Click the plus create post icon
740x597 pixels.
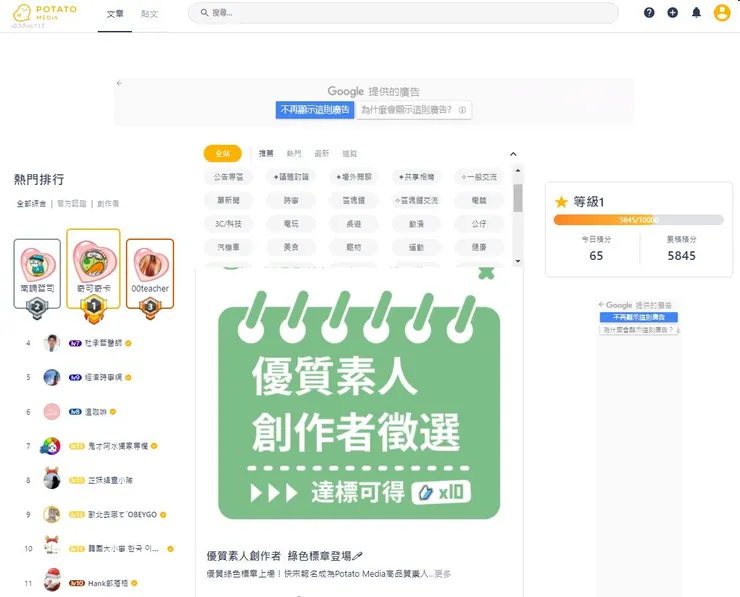(x=673, y=13)
